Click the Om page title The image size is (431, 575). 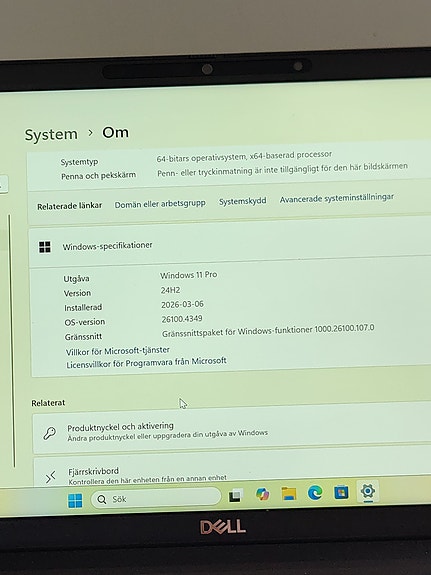click(x=116, y=133)
